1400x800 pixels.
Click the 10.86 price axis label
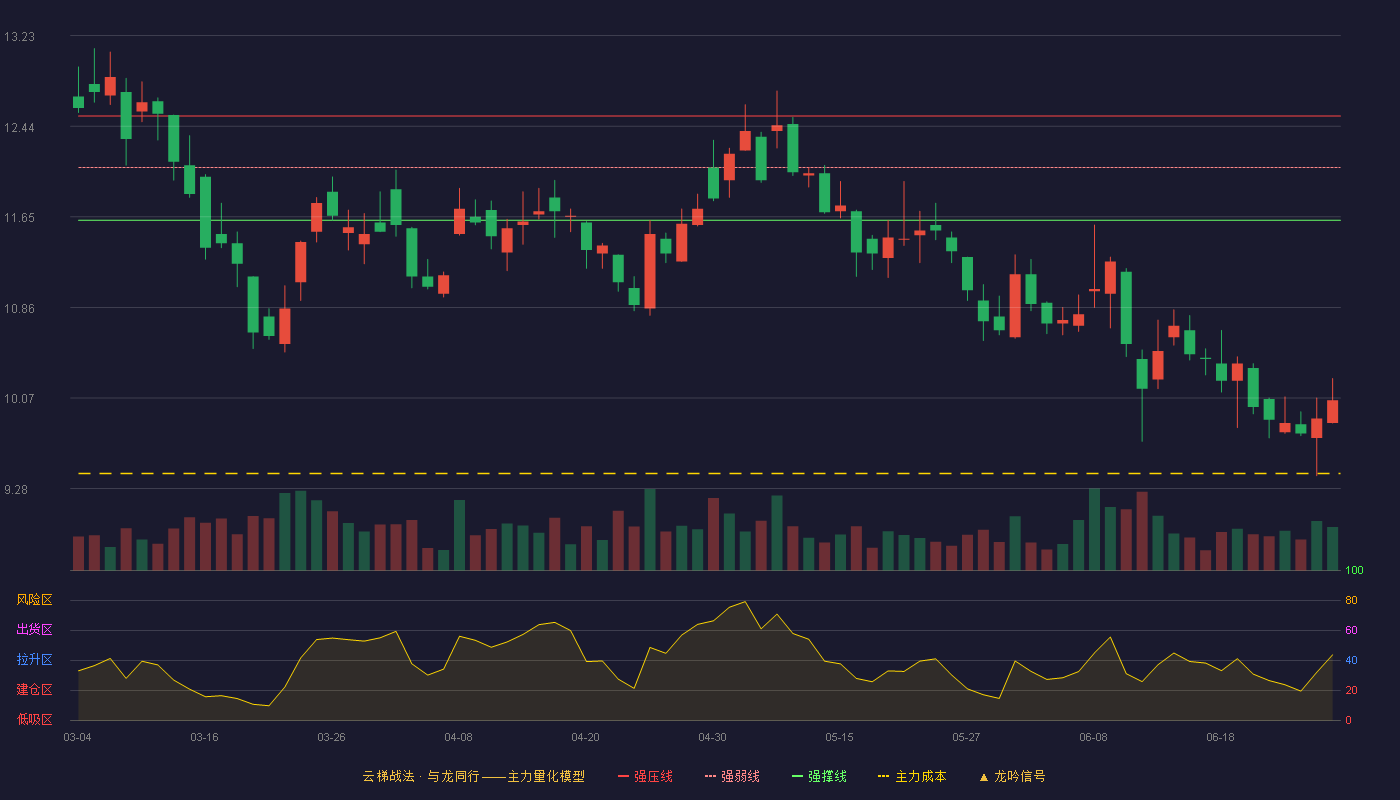pyautogui.click(x=19, y=308)
